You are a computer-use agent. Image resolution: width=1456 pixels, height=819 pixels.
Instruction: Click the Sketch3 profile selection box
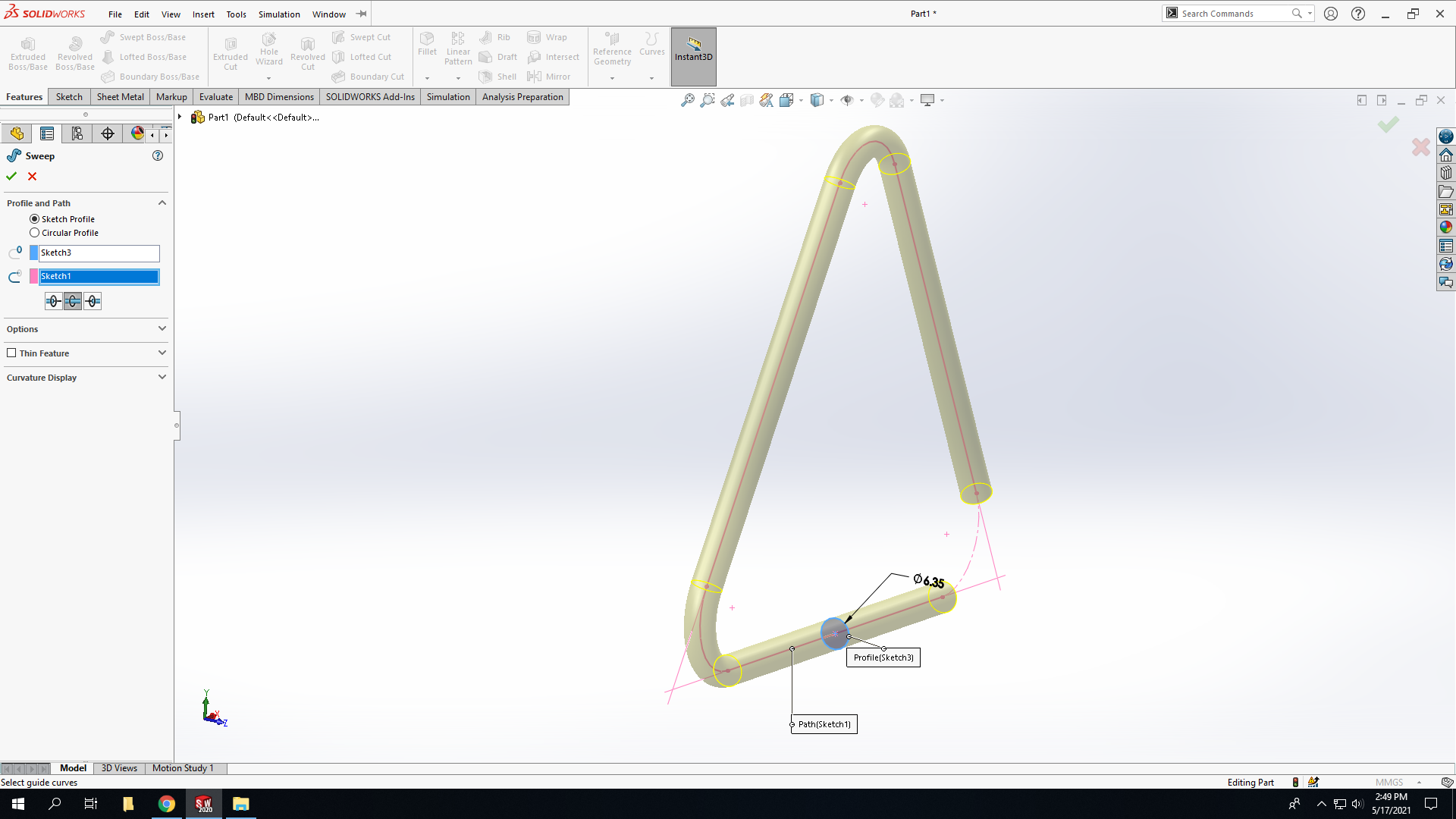(x=99, y=253)
